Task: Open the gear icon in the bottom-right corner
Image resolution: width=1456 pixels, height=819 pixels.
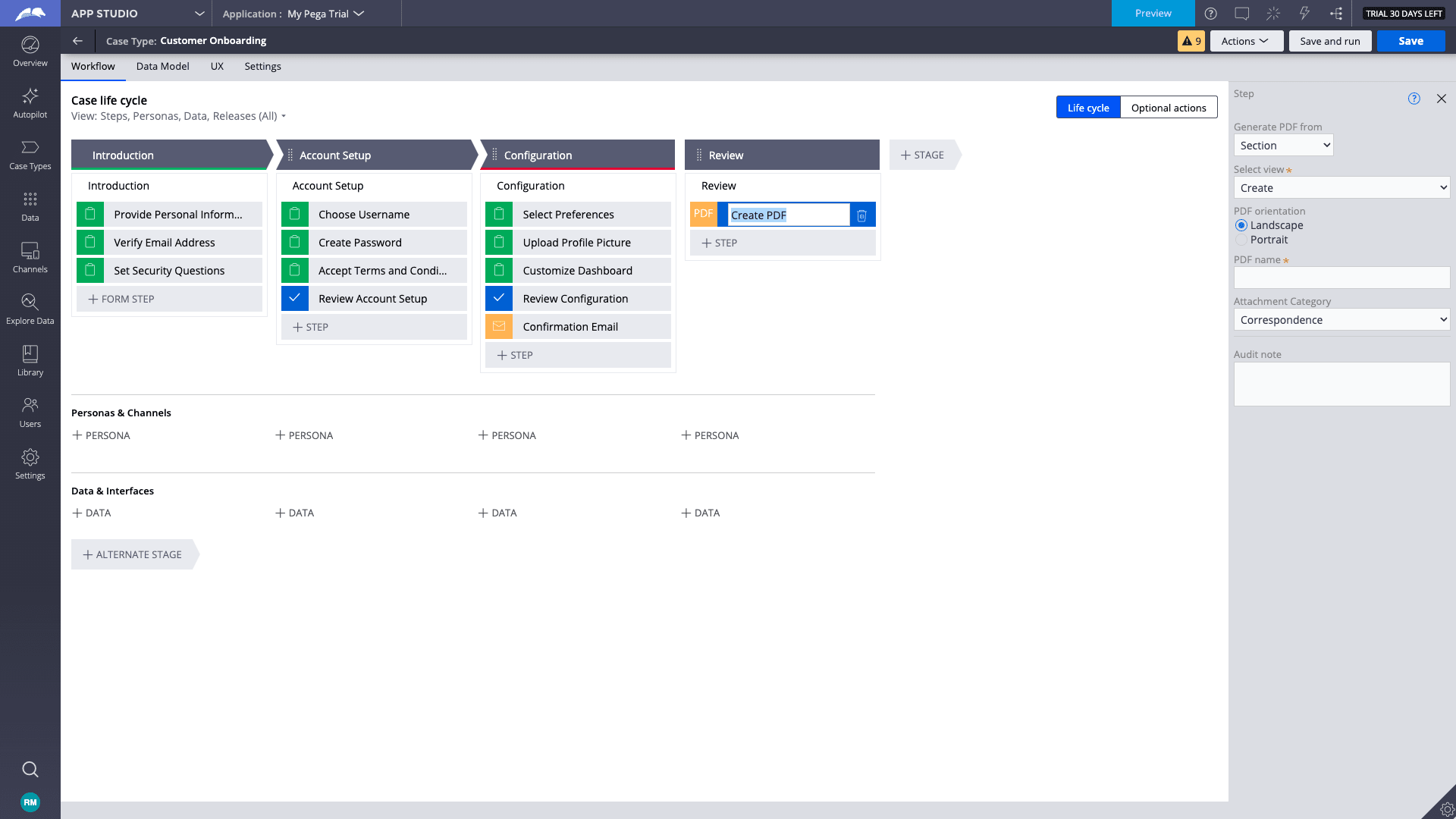Action: point(1446,809)
